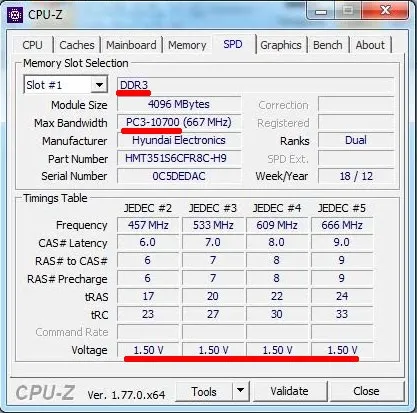Screen dimensions: 417x413
Task: Click the CAS# Latency value 6.0
Action: pyautogui.click(x=148, y=242)
